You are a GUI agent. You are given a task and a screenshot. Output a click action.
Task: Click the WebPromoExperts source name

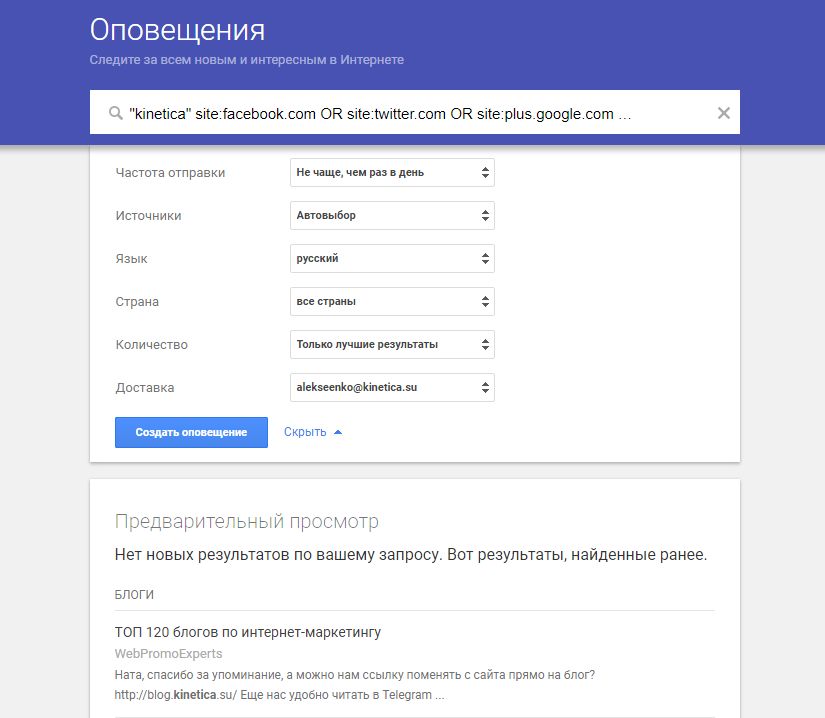coord(168,653)
